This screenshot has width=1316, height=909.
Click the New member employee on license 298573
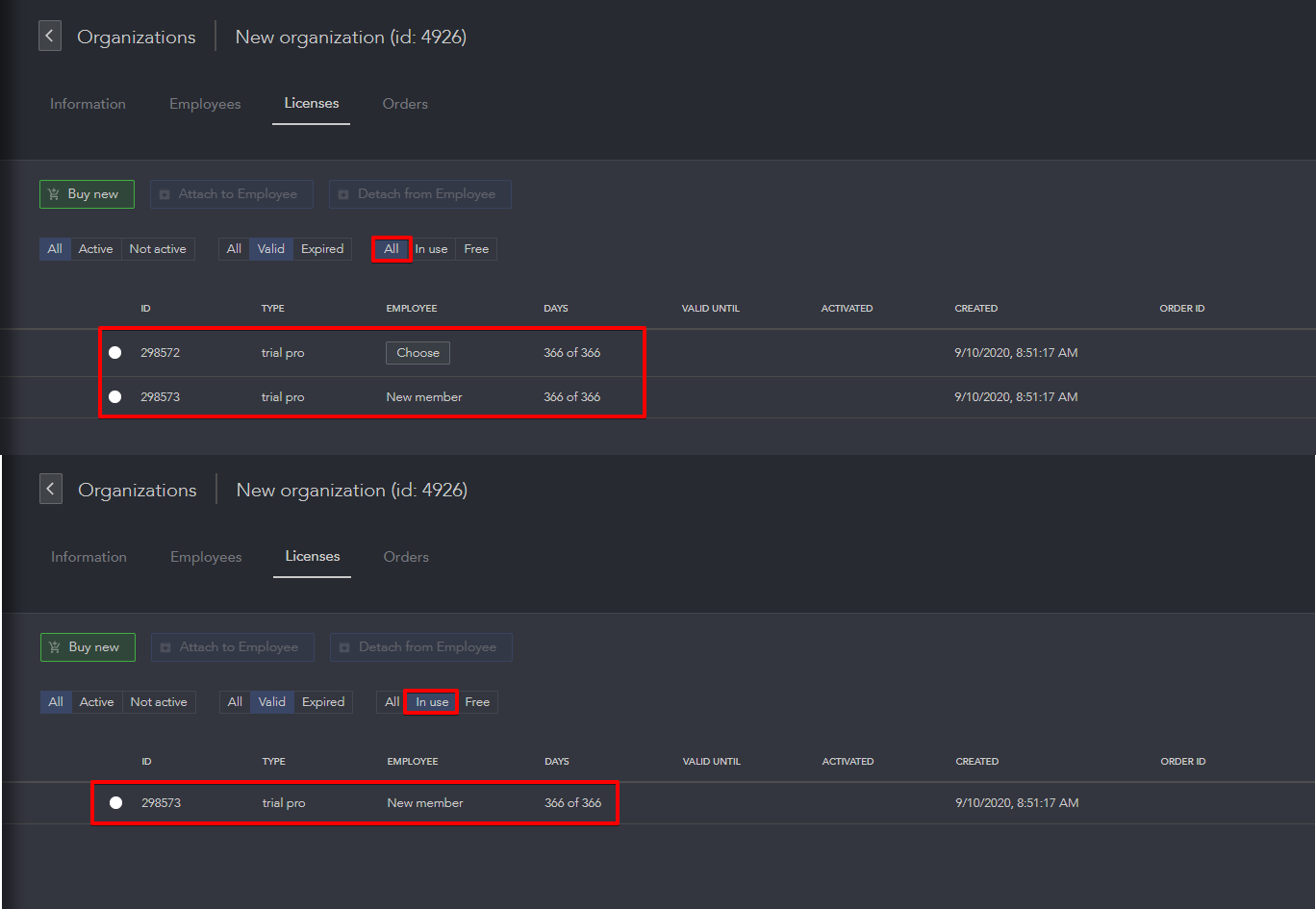(x=424, y=396)
